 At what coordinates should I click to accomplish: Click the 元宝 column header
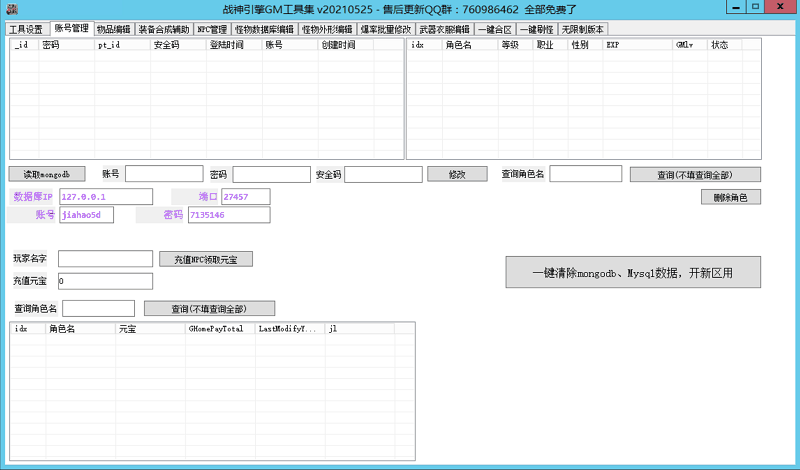click(151, 329)
